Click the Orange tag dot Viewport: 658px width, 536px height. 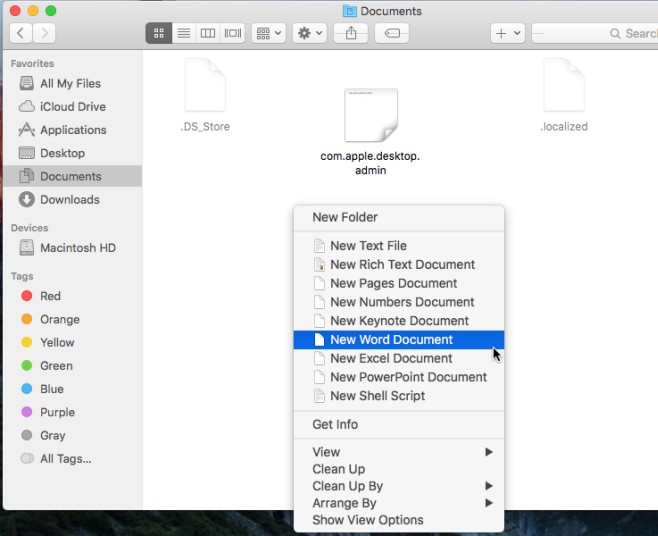click(27, 319)
